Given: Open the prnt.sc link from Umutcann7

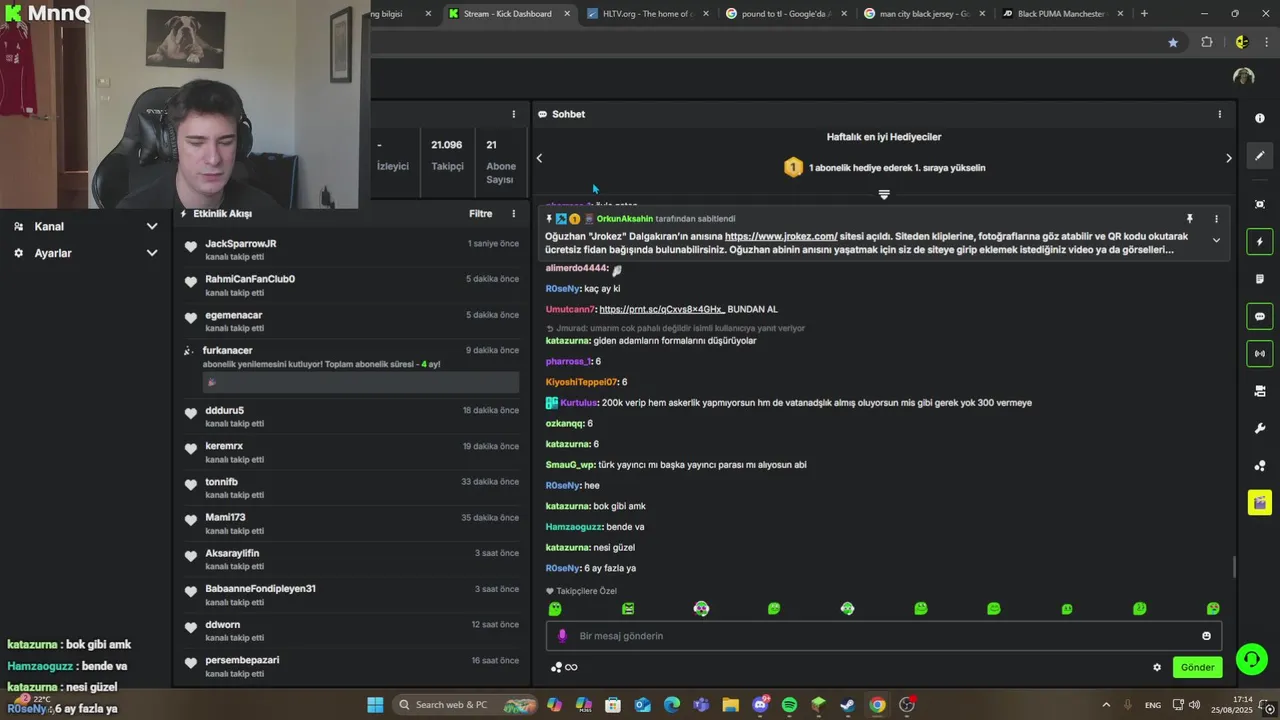Looking at the screenshot, I should 662,310.
